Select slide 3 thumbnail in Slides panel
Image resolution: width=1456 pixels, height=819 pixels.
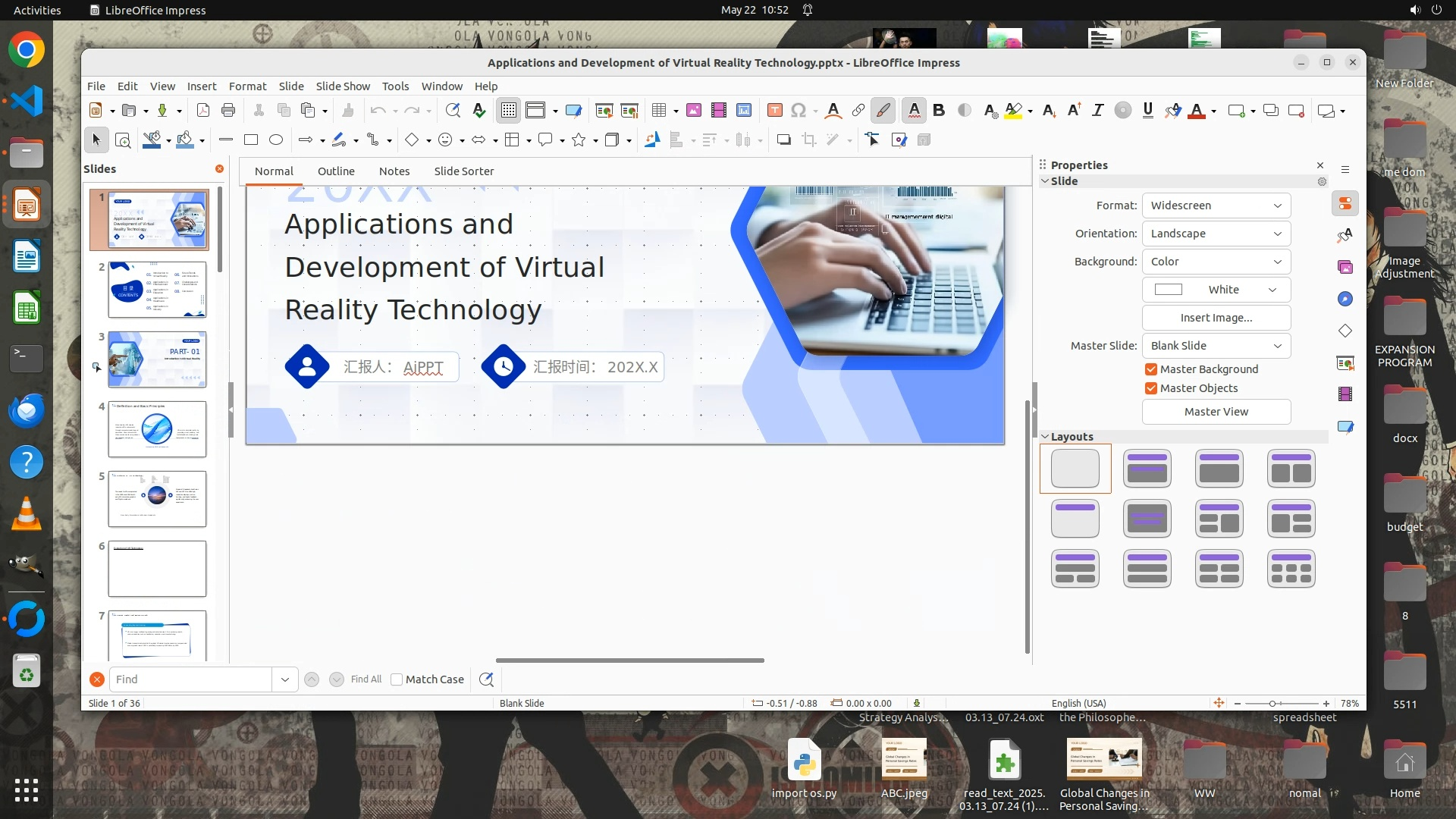tap(157, 359)
